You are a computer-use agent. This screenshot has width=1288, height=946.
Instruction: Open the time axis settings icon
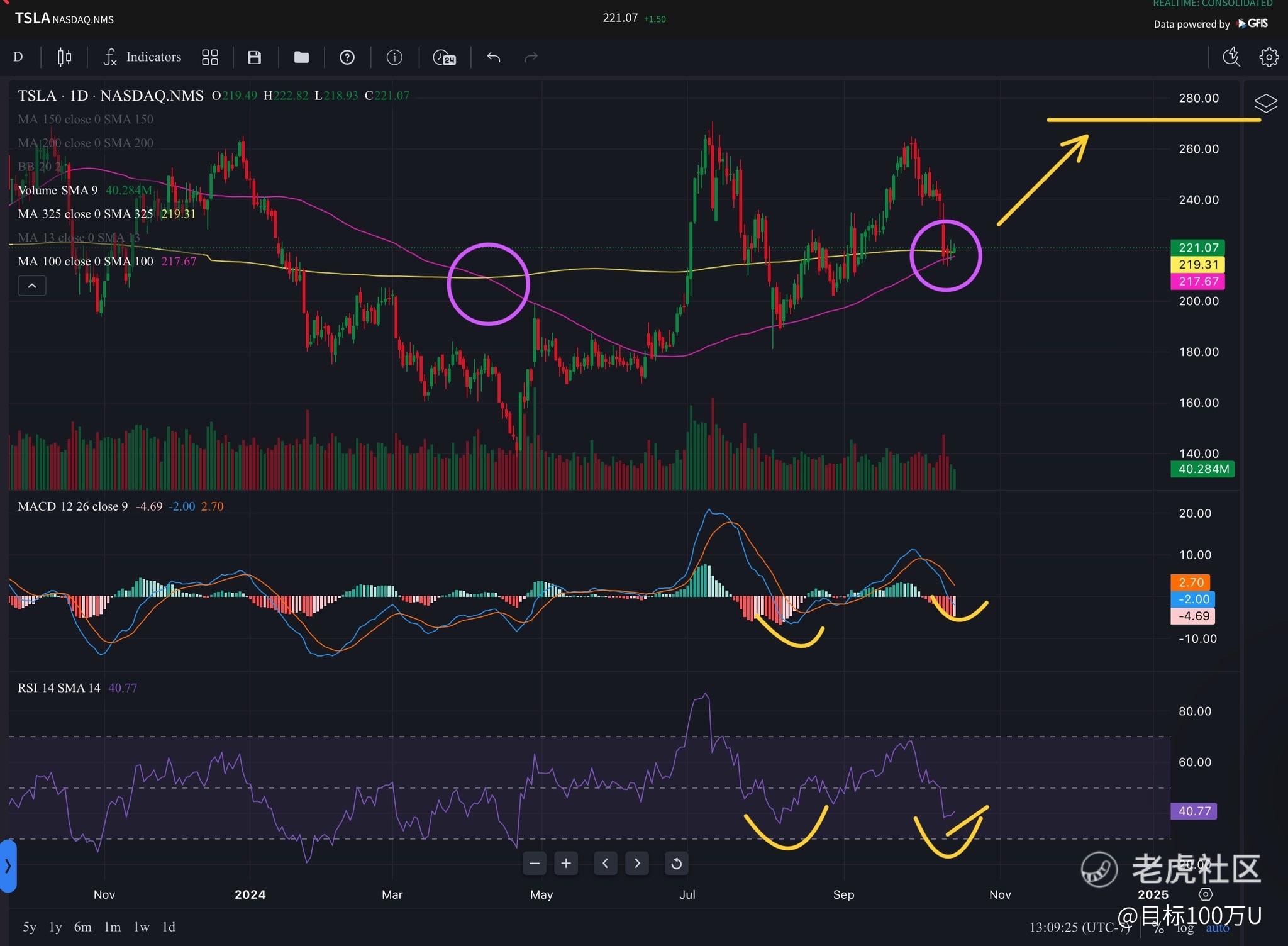(1206, 894)
